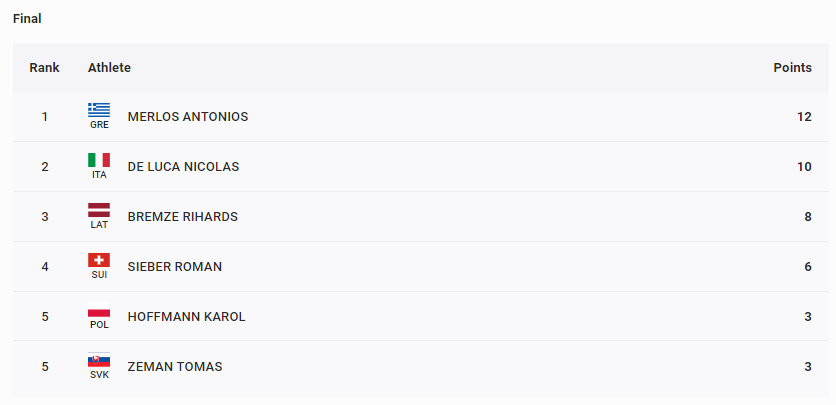Click the Points column header

793,68
